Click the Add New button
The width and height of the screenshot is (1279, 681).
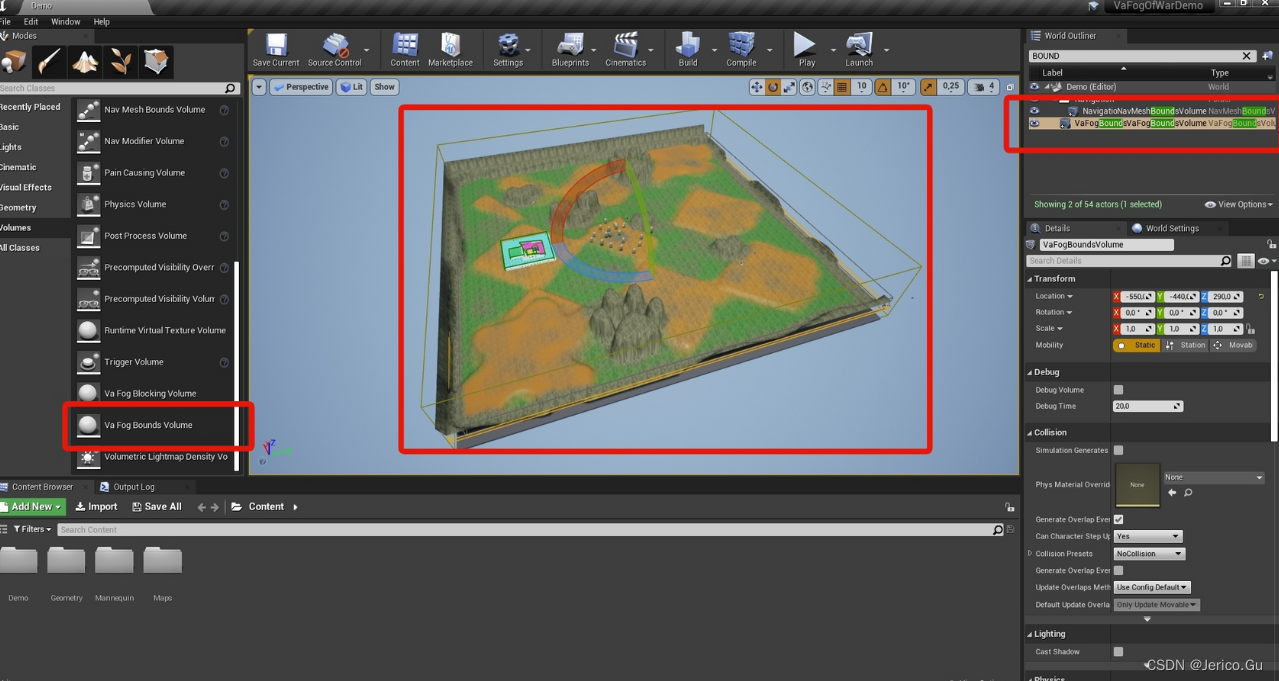33,507
